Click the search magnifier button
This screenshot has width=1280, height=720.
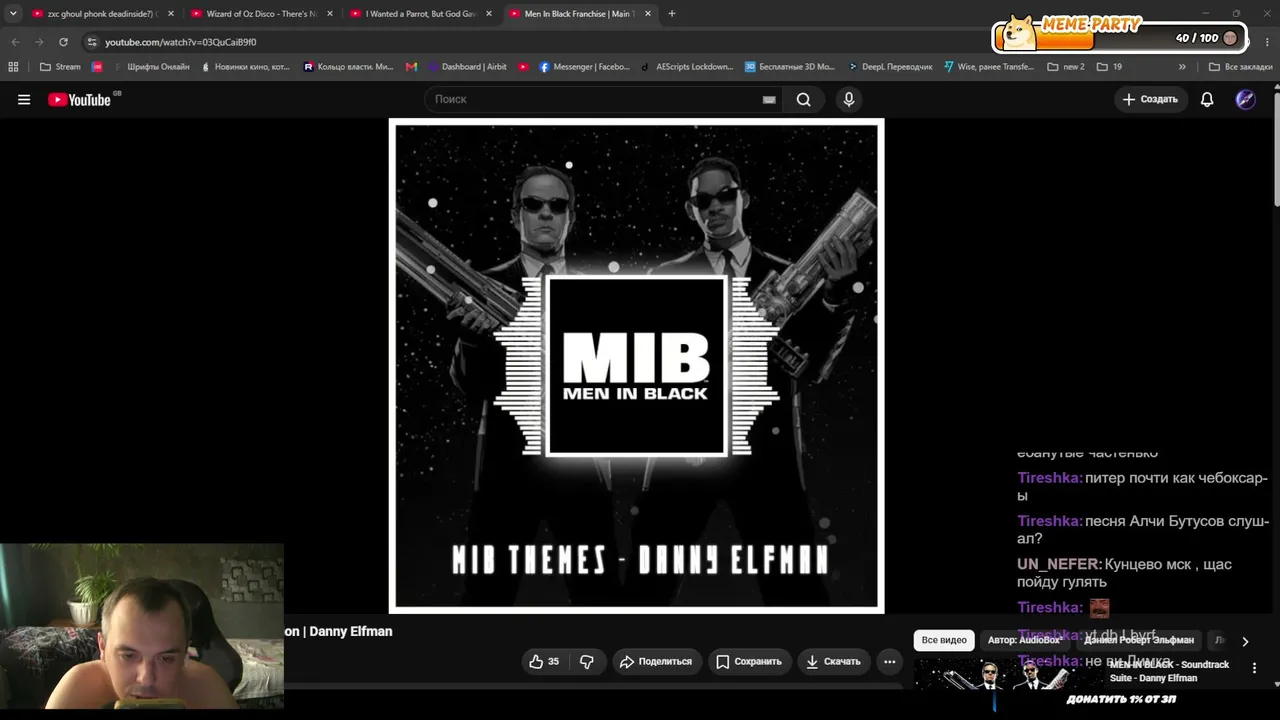[x=803, y=99]
